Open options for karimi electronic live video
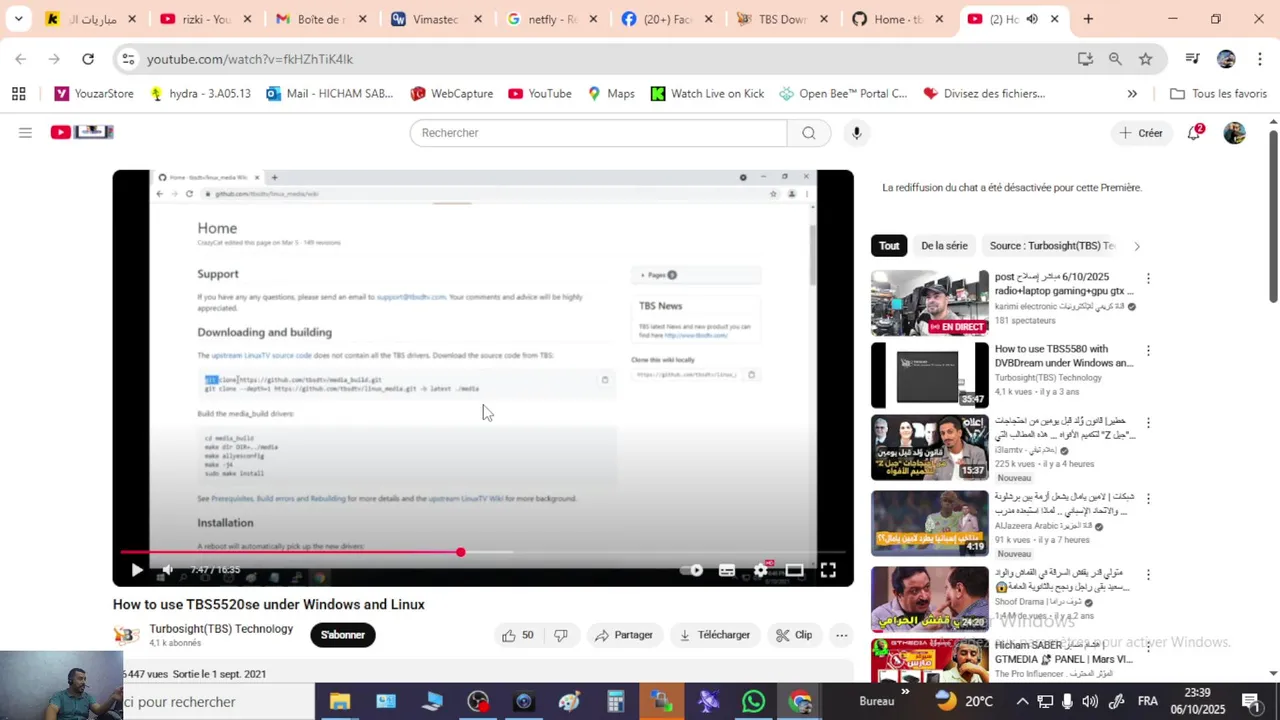This screenshot has width=1280, height=720. tap(1148, 278)
